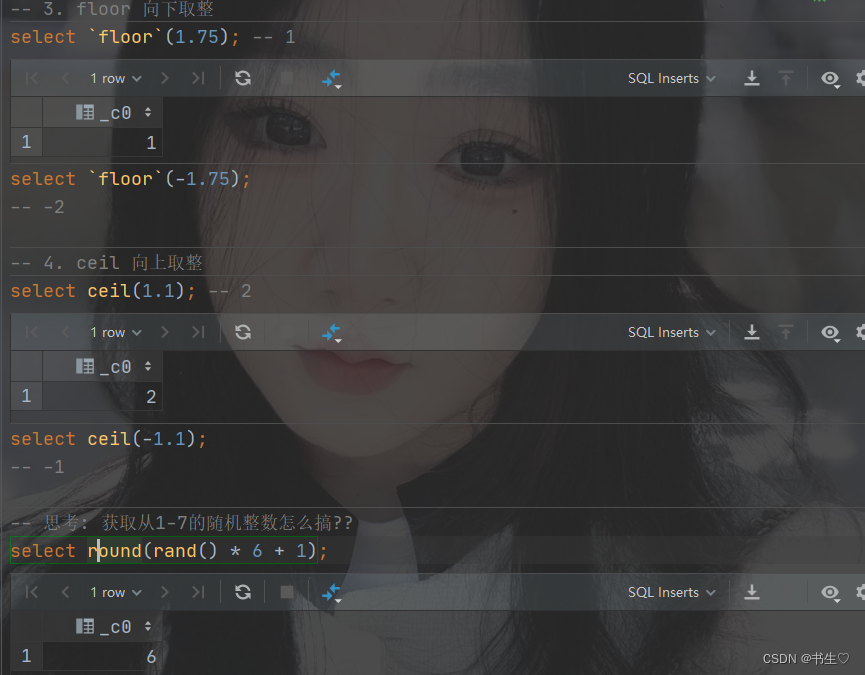Click the '-- 4. ceil 向上取整' comment
This screenshot has width=865, height=675.
(106, 262)
